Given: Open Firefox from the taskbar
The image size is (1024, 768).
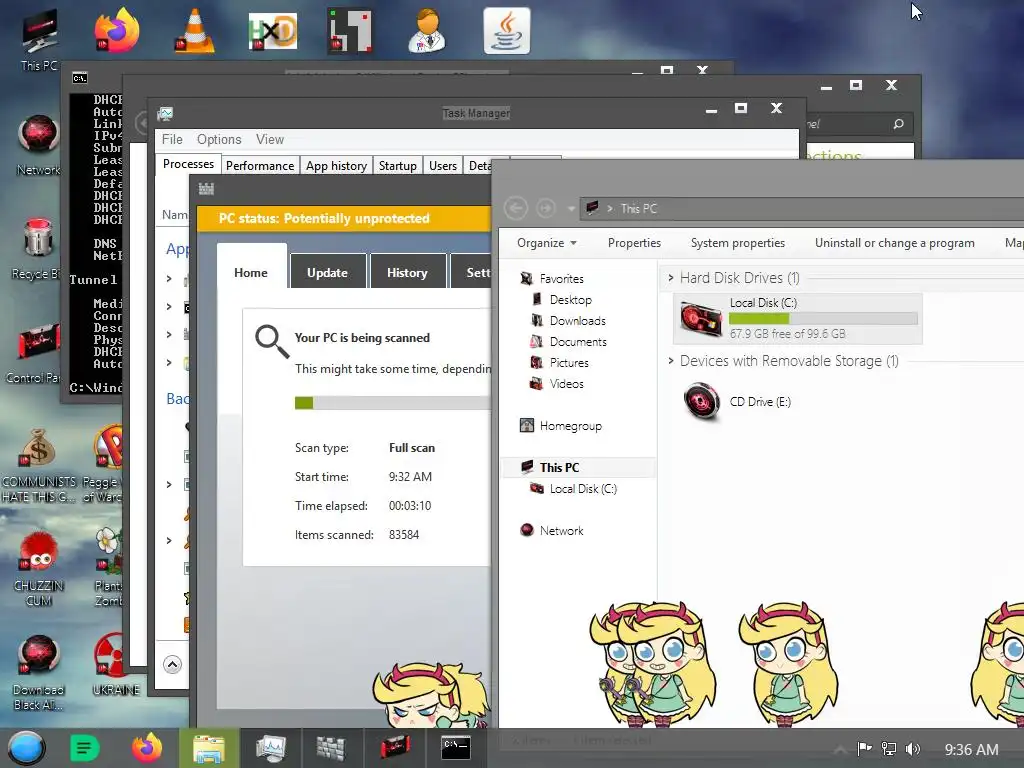Looking at the screenshot, I should pos(147,748).
